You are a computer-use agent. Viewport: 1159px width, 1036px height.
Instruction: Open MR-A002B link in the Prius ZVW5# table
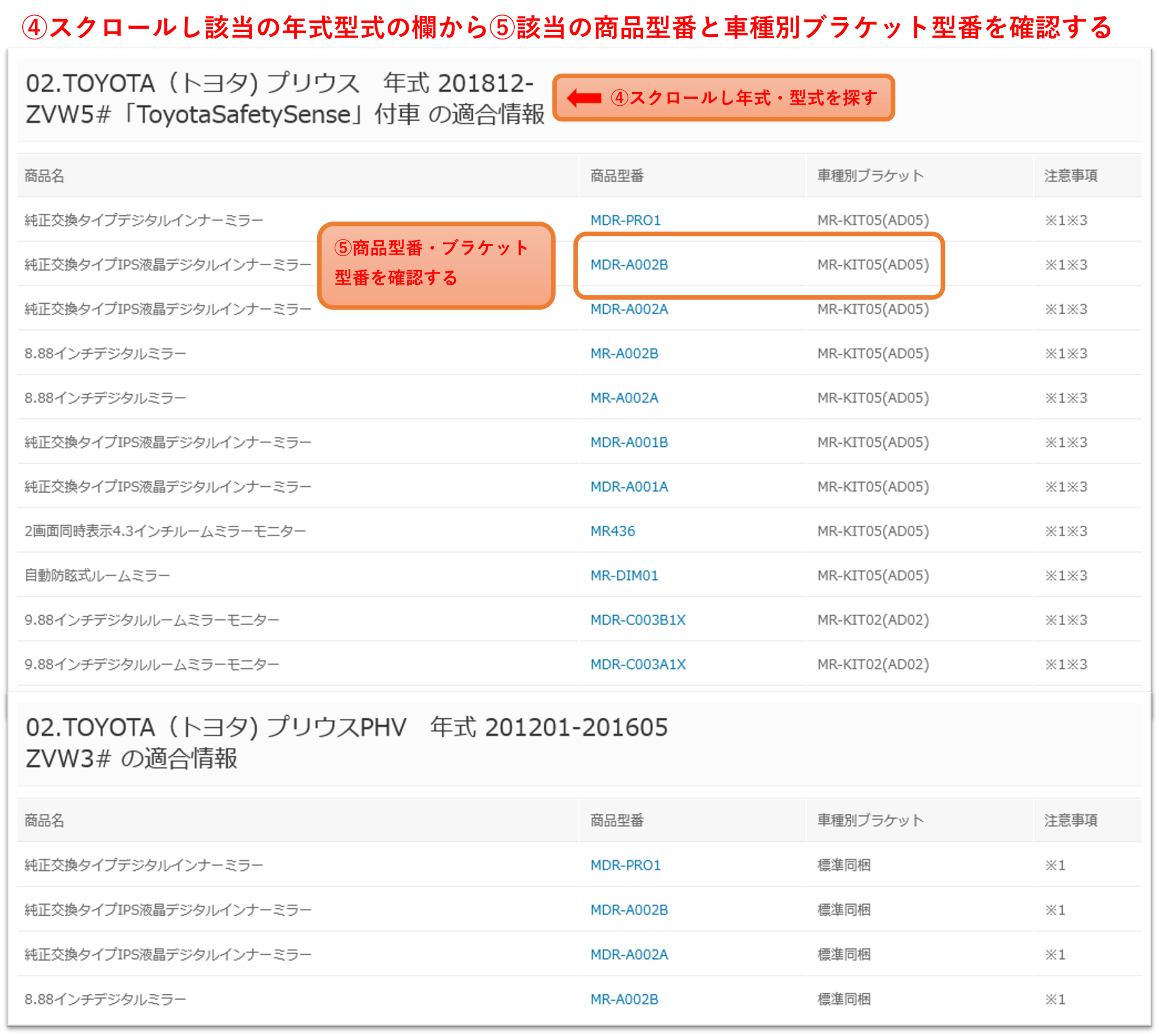(x=624, y=353)
